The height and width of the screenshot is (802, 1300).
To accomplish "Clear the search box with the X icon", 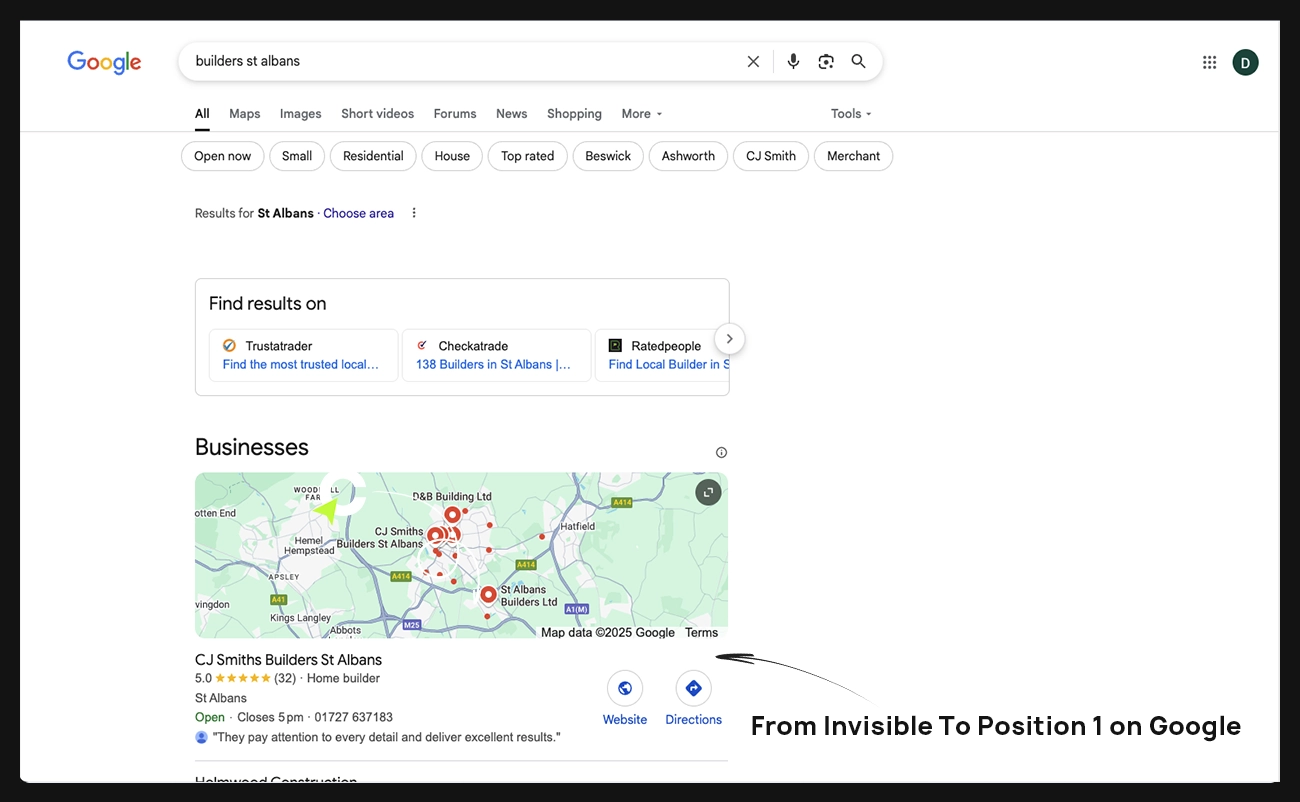I will (753, 62).
